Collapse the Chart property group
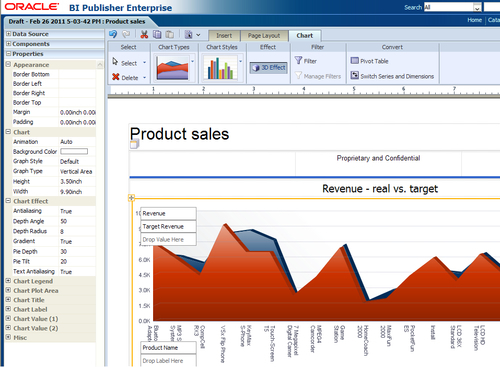The image size is (500, 367). 8,132
